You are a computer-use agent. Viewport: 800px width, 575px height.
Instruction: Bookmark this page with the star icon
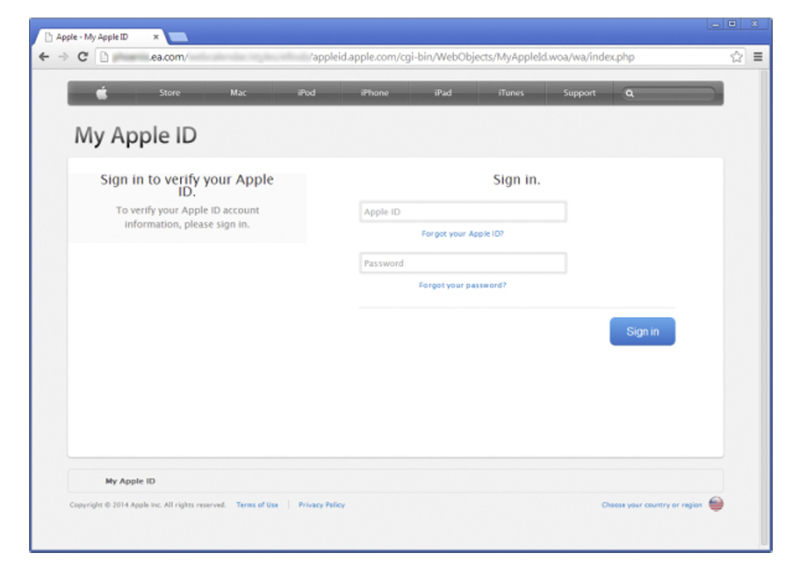pyautogui.click(x=736, y=57)
